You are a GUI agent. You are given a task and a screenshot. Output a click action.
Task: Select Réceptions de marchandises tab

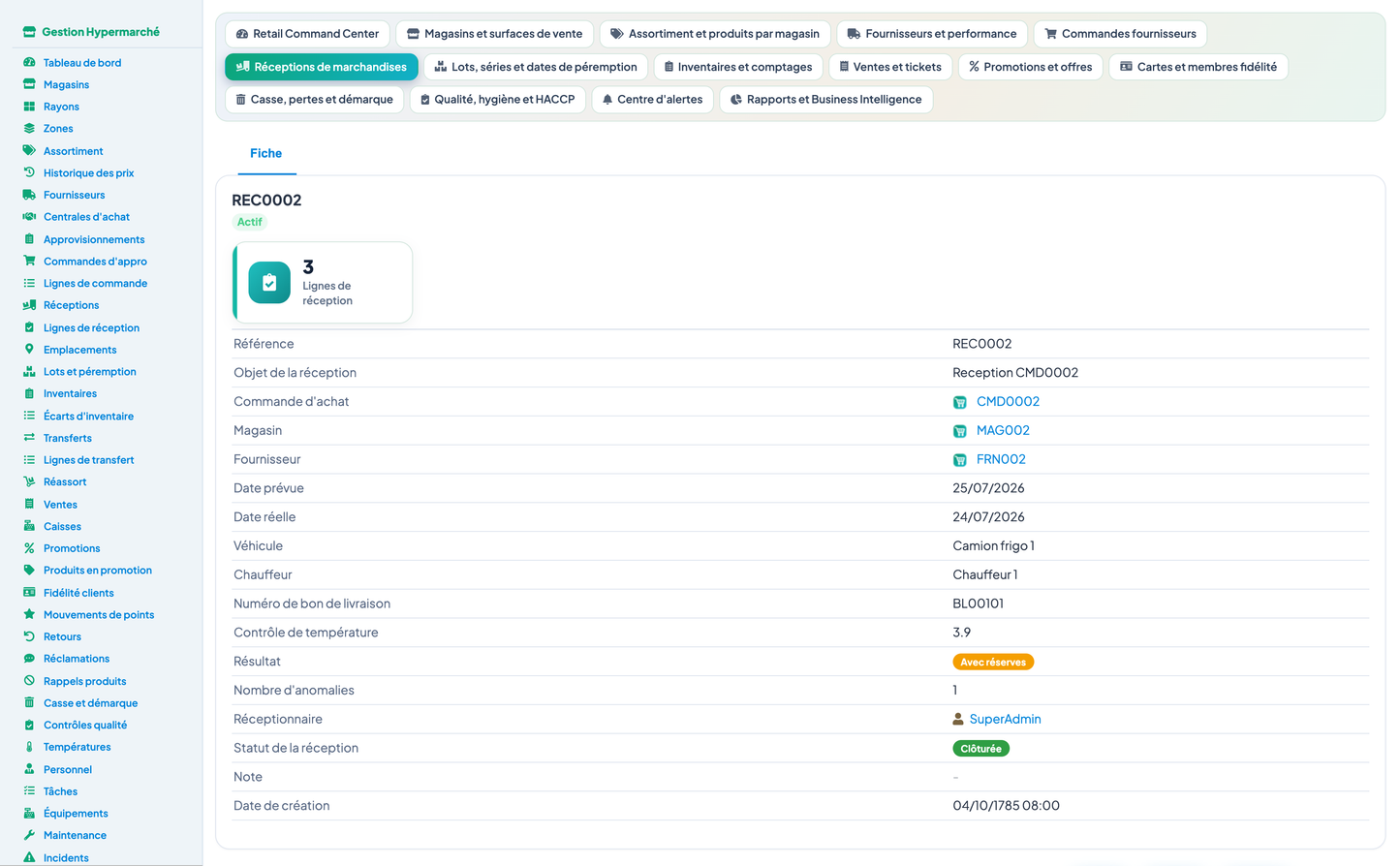point(322,67)
